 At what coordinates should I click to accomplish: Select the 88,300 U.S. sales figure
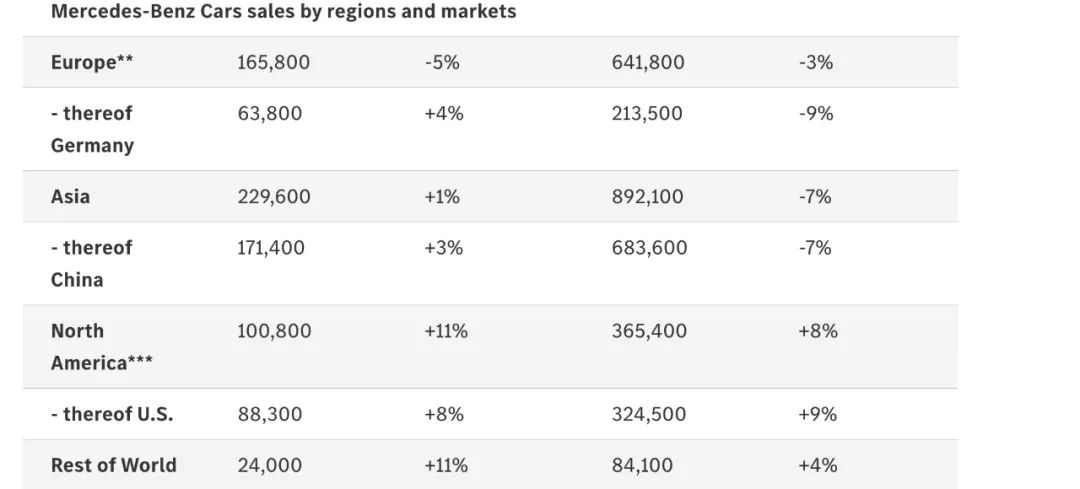269,414
